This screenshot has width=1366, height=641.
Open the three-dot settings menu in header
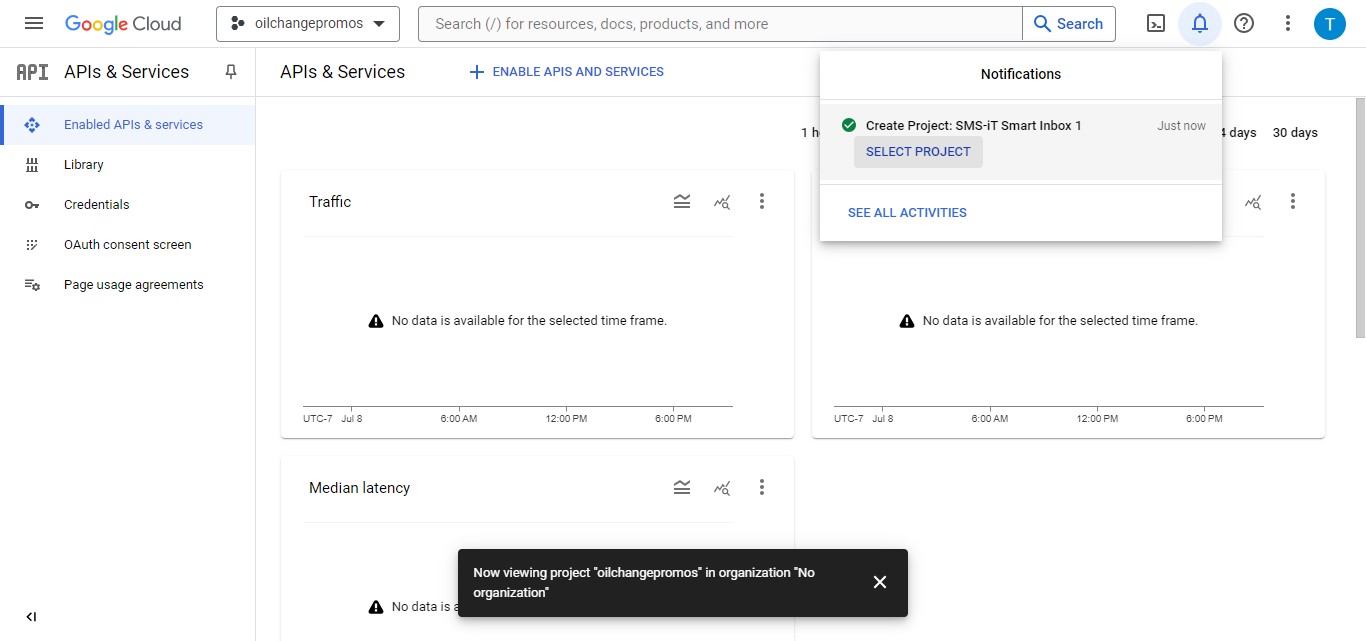click(x=1288, y=23)
